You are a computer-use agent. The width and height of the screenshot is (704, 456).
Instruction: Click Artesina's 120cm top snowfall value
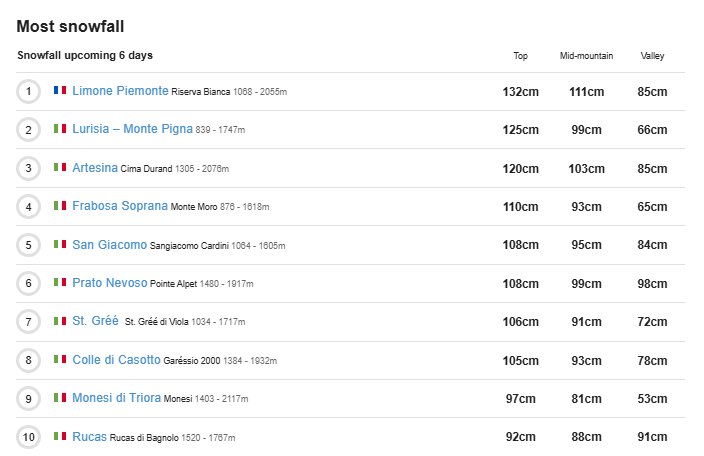click(520, 168)
